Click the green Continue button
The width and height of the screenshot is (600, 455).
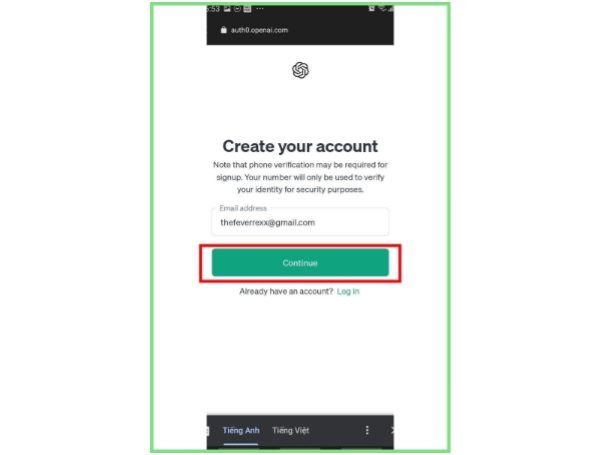click(300, 263)
